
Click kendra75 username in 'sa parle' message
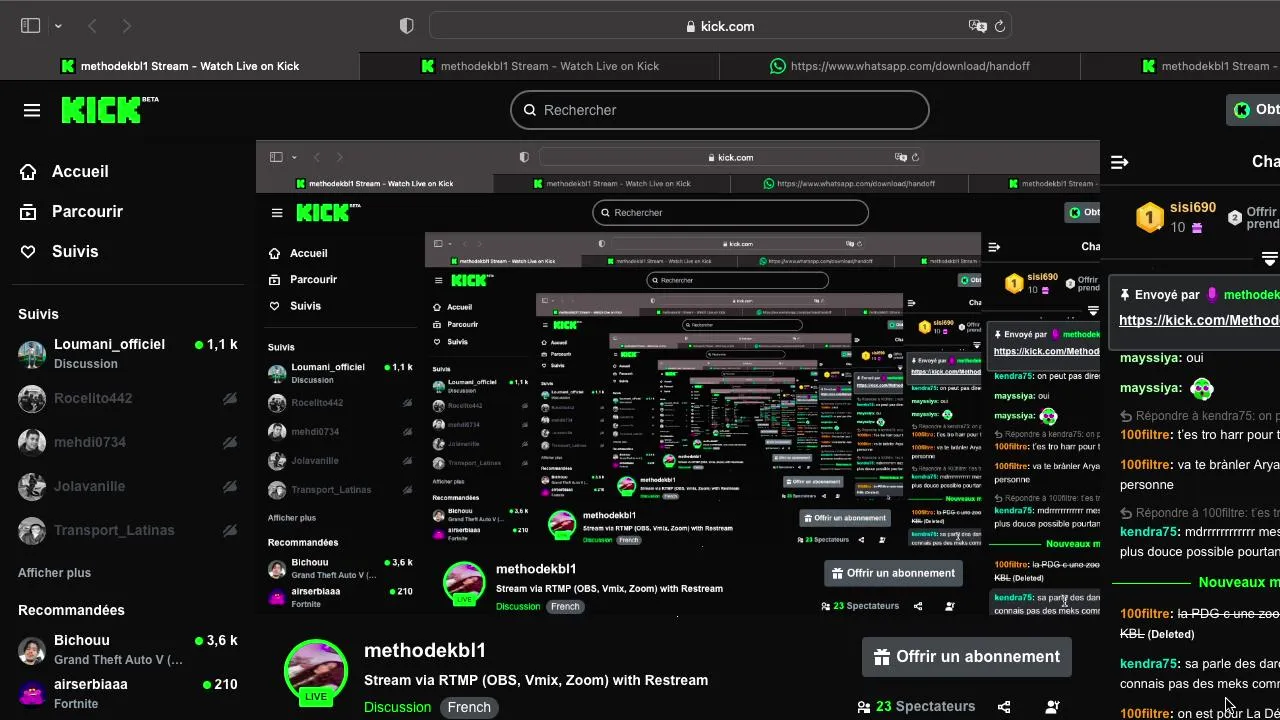pos(1149,664)
